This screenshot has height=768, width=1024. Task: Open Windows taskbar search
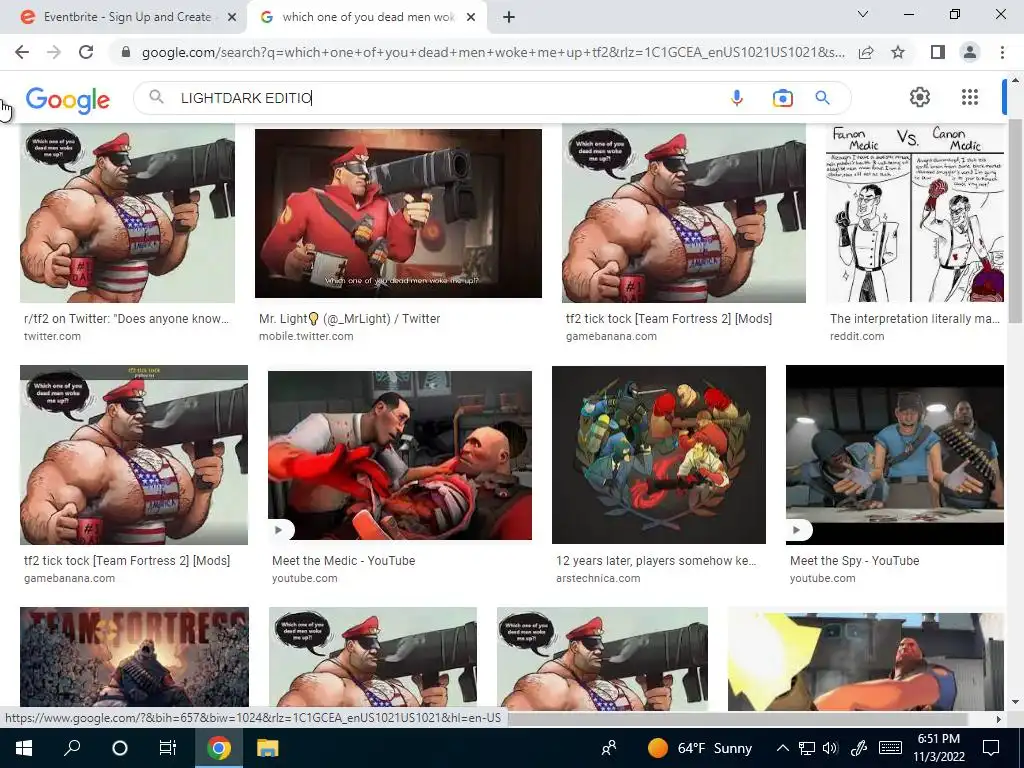72,748
